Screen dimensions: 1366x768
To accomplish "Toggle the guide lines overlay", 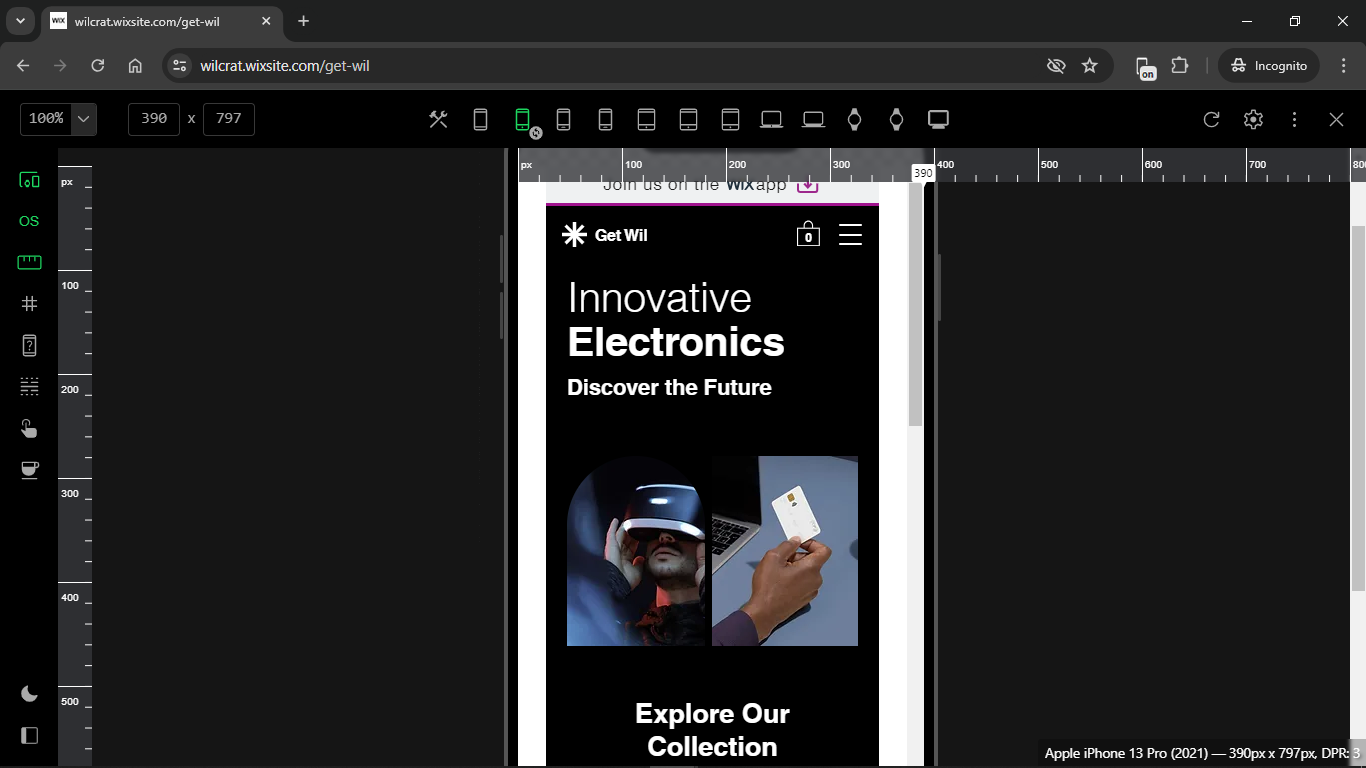I will (x=30, y=386).
